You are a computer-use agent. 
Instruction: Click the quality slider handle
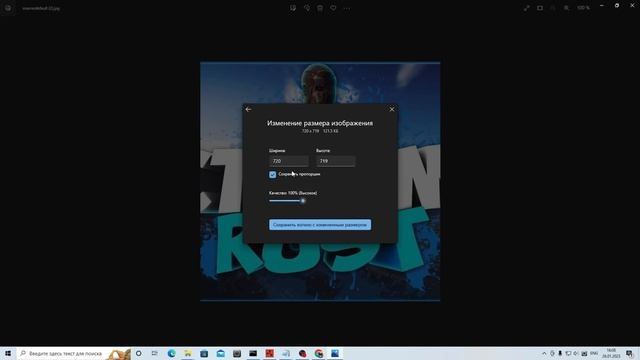pyautogui.click(x=303, y=201)
